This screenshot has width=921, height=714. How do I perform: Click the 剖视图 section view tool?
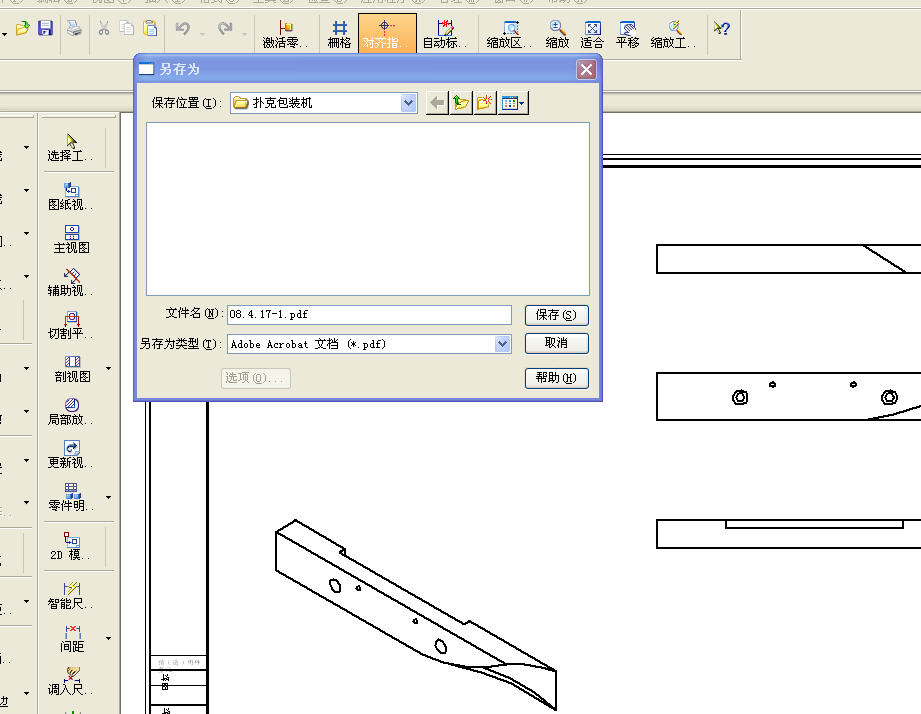pos(72,368)
